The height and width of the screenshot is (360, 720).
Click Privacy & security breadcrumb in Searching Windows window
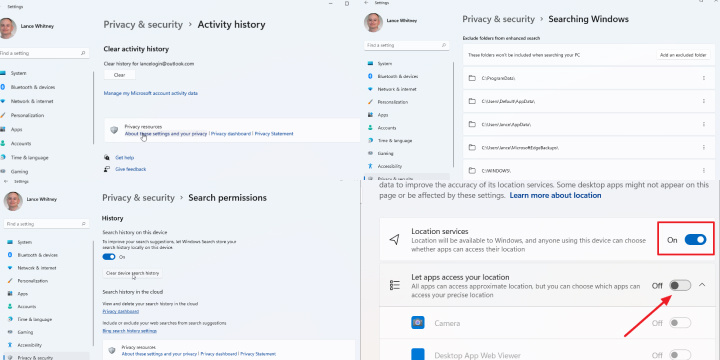click(498, 19)
